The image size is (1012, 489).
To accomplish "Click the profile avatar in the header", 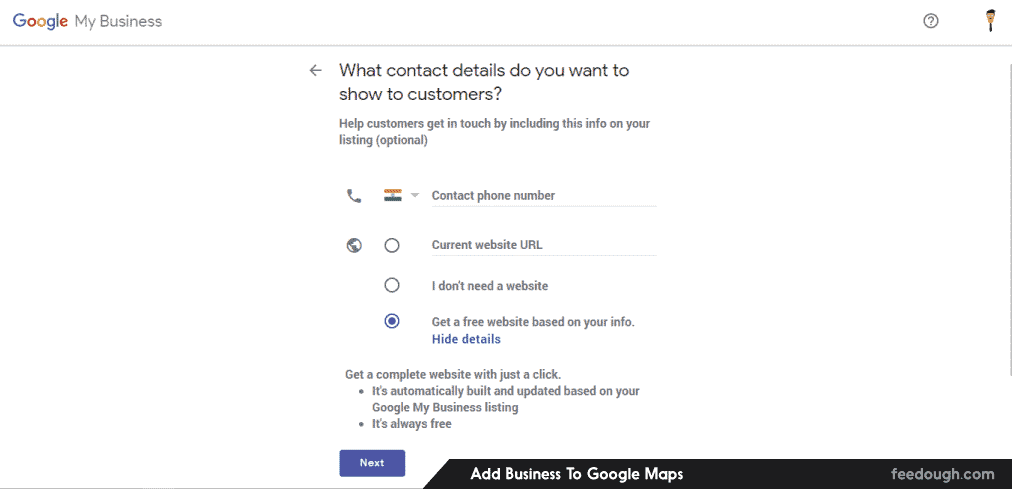I will coord(990,21).
